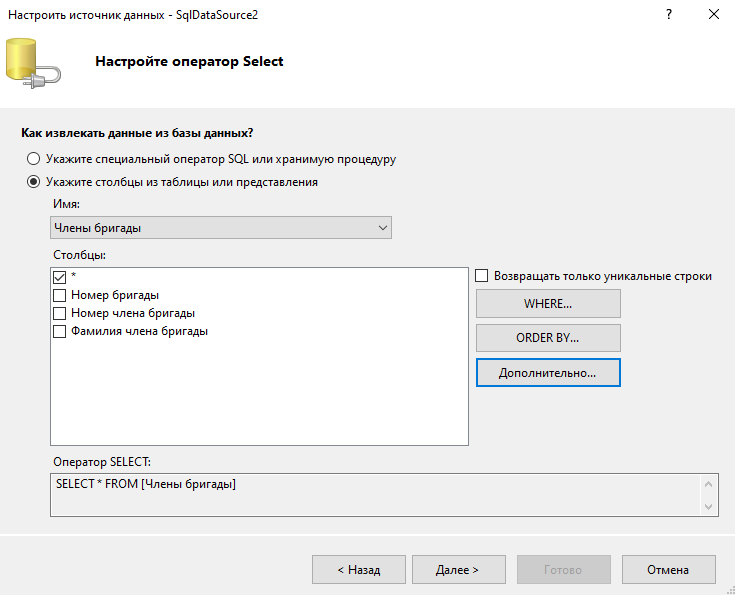The height and width of the screenshot is (595, 735).
Task: Proceed with 'Далее >' button
Action: [458, 570]
